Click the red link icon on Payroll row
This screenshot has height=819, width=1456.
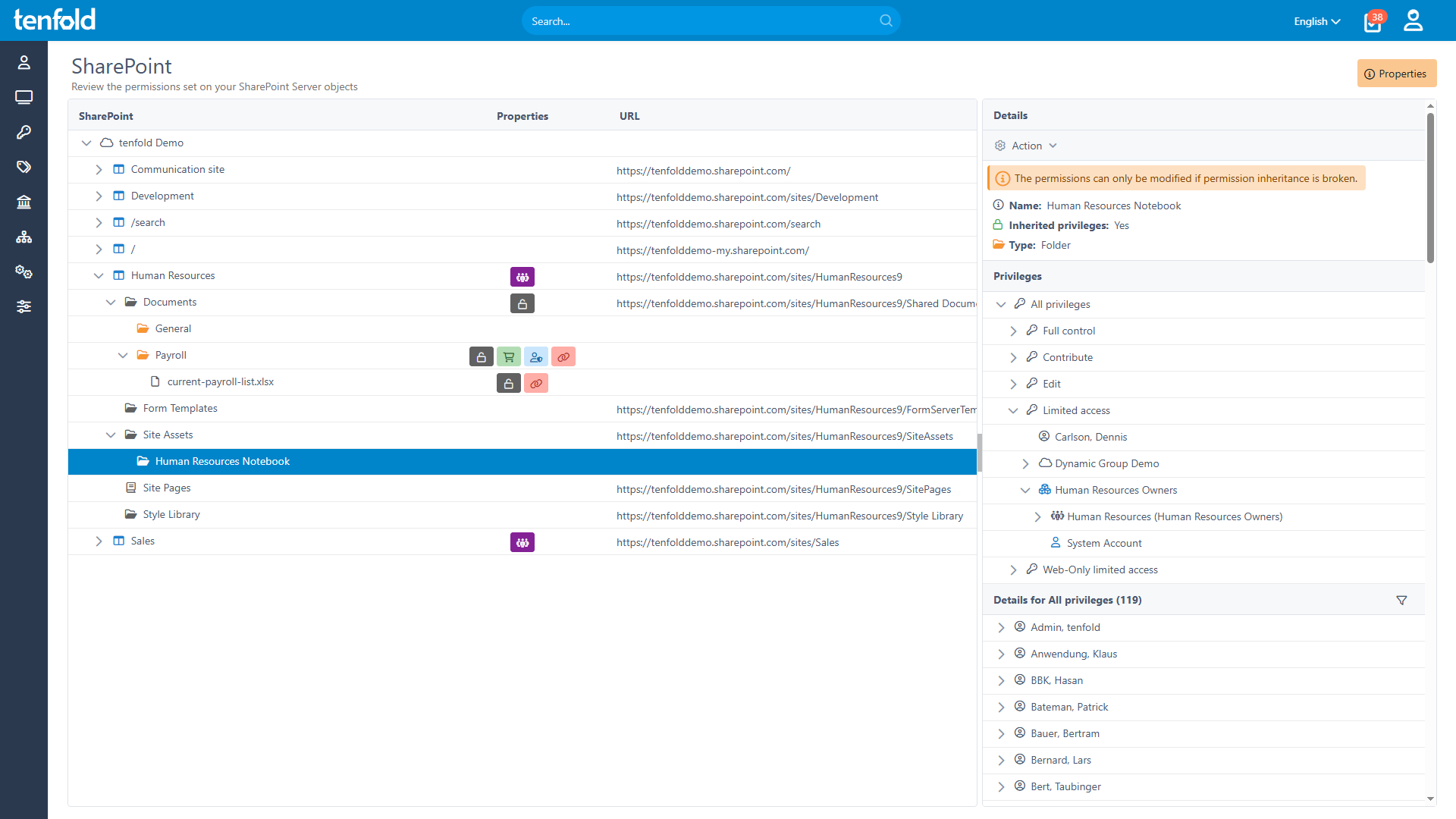[563, 356]
